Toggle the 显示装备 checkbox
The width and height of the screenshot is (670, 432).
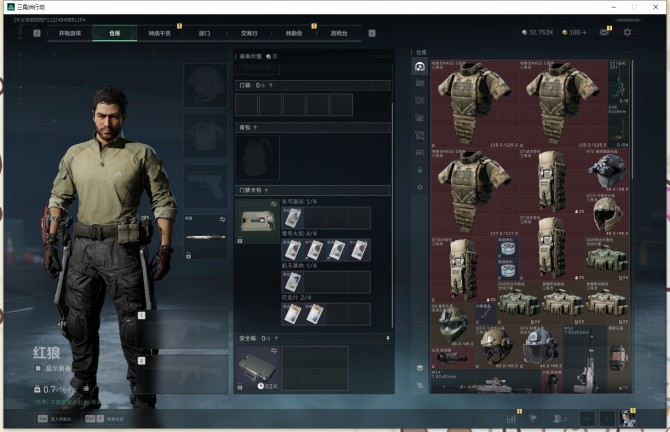coord(38,368)
